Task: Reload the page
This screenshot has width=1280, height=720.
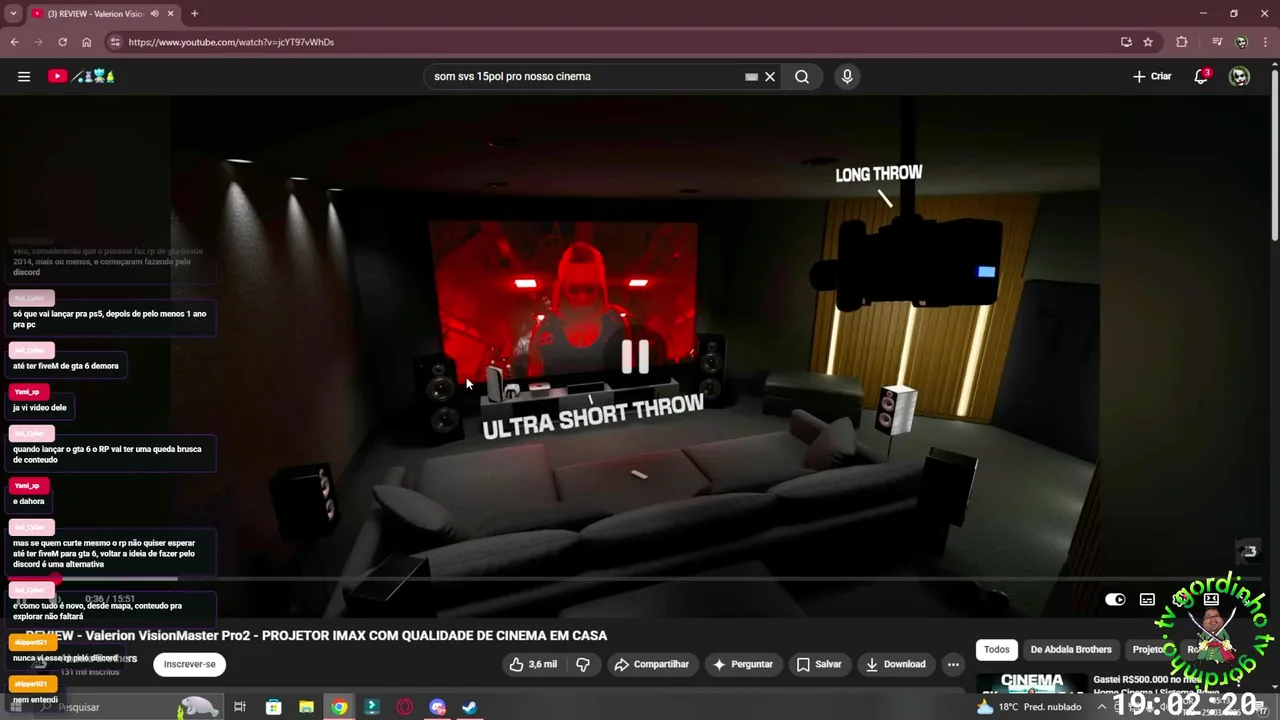Action: point(62,42)
